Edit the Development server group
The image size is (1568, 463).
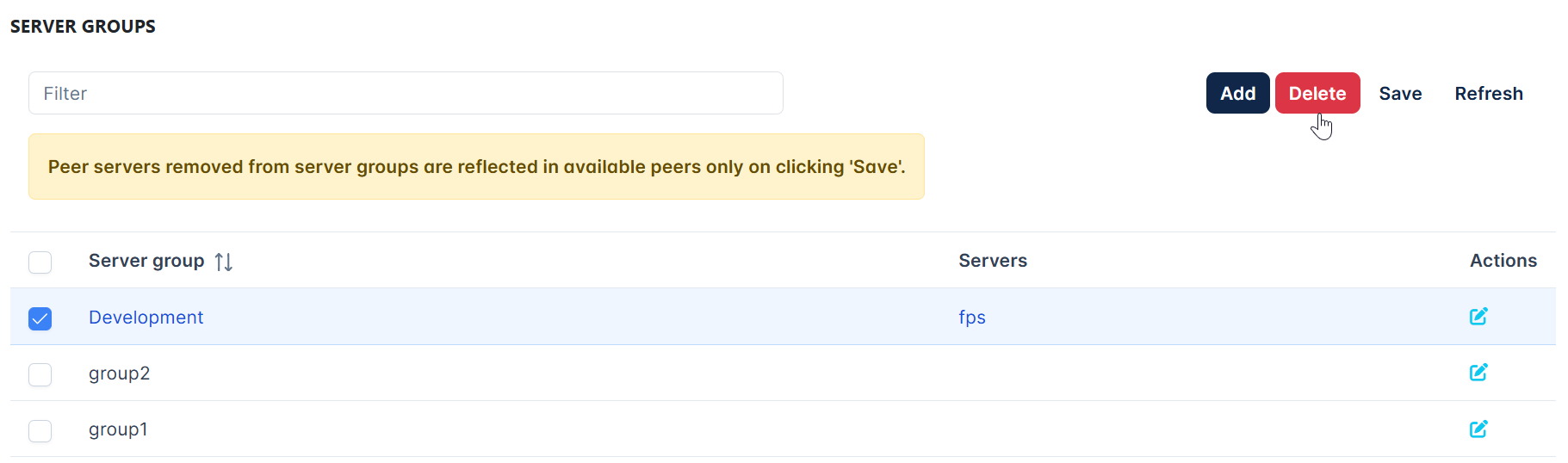pyautogui.click(x=1478, y=317)
